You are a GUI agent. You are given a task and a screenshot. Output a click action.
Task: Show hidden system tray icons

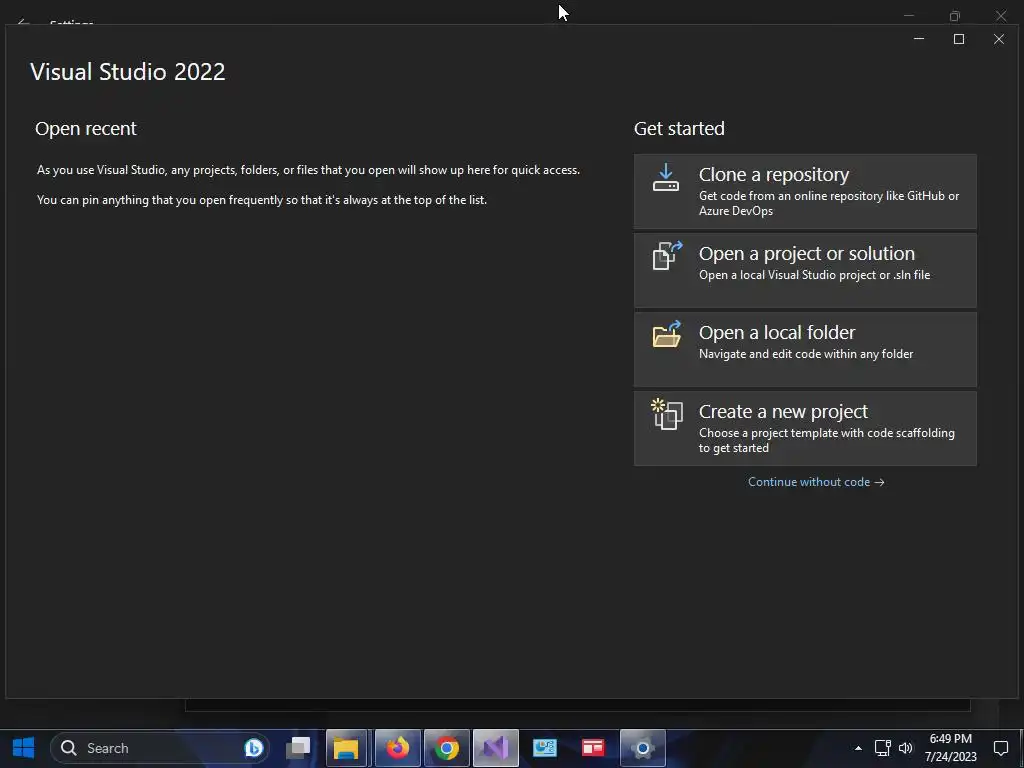[858, 748]
